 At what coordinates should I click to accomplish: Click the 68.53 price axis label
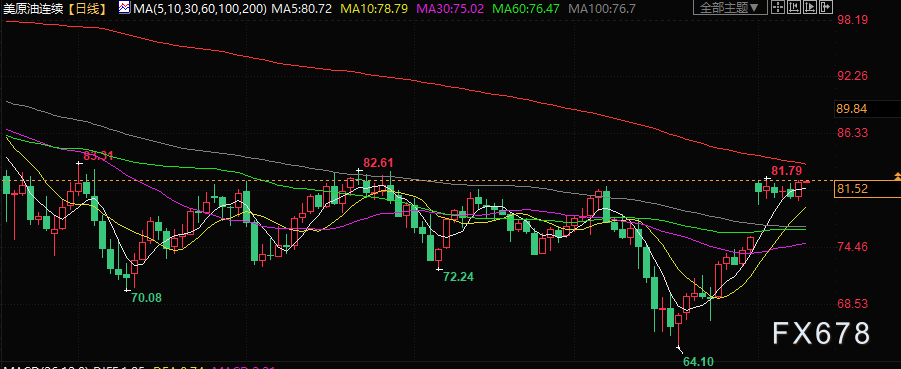click(x=852, y=303)
